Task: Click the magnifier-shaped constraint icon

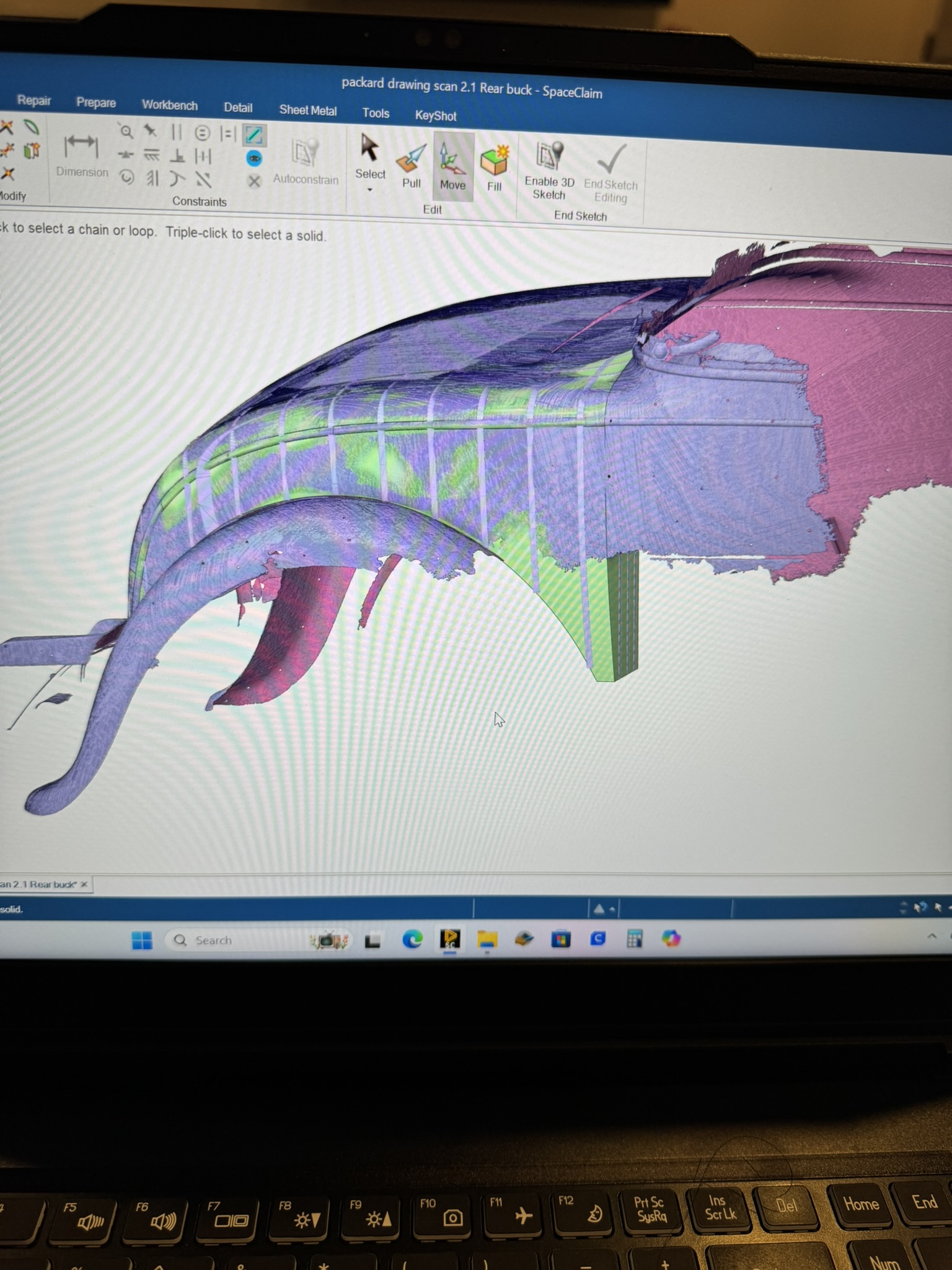Action: coord(126,131)
